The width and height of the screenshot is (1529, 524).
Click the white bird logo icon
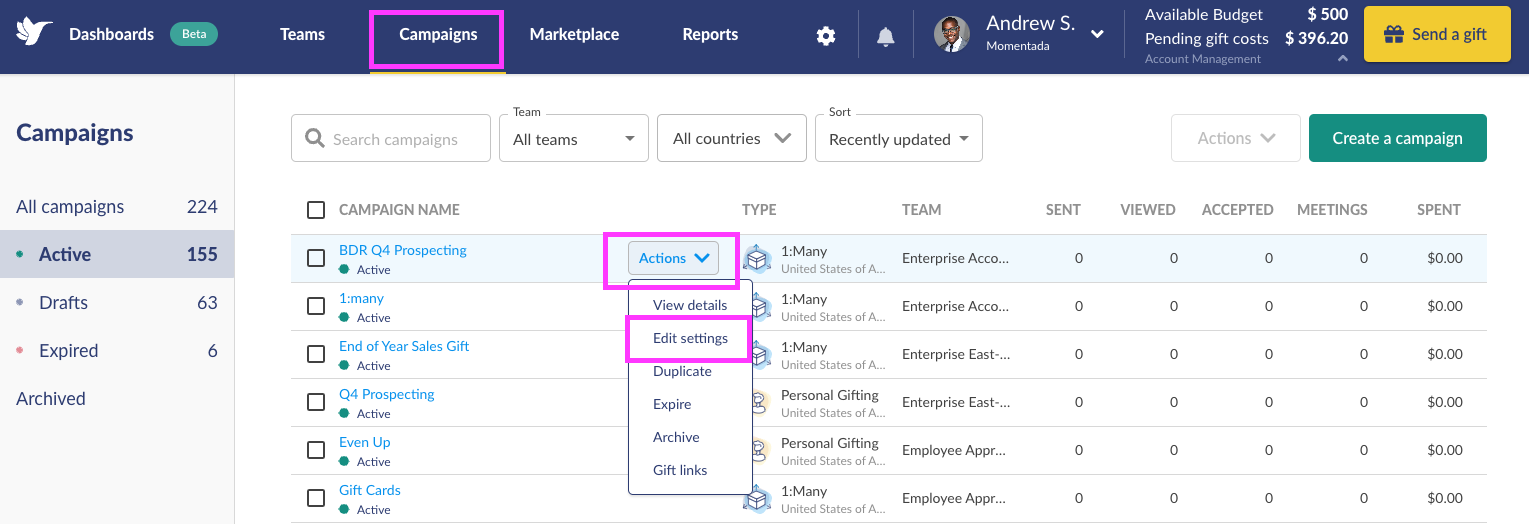click(34, 33)
